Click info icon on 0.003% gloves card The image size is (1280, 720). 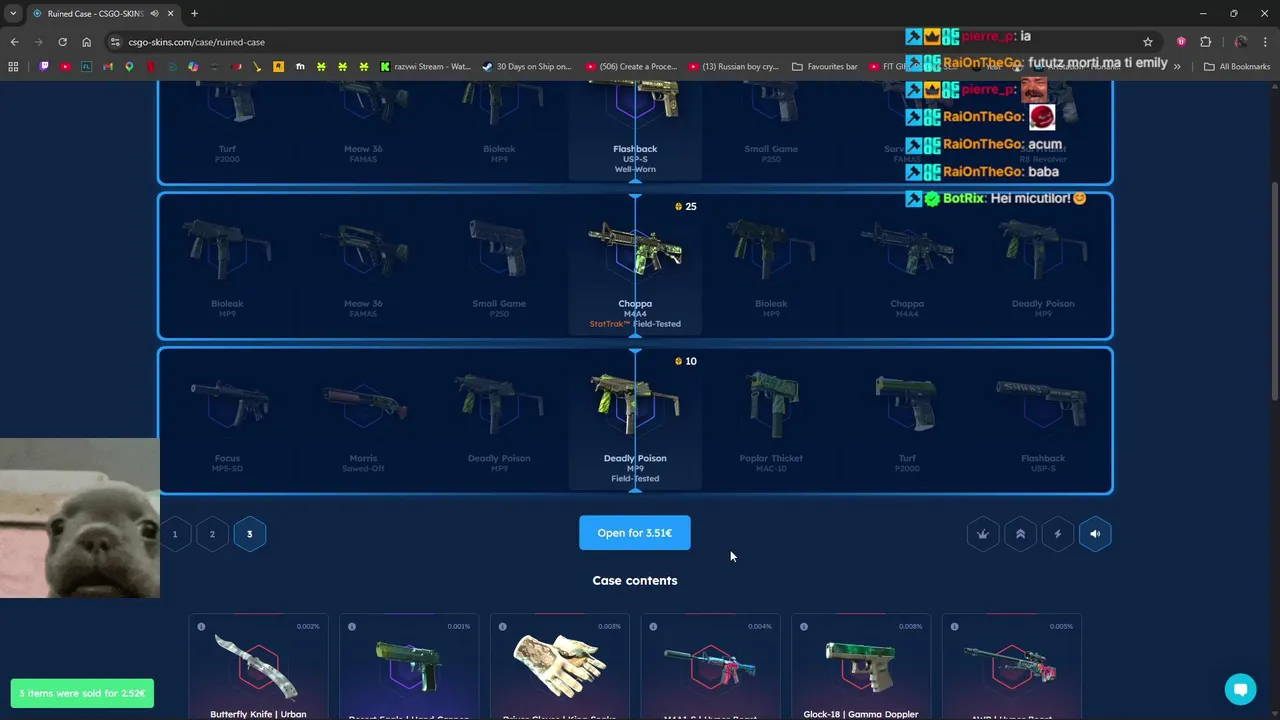click(x=503, y=627)
